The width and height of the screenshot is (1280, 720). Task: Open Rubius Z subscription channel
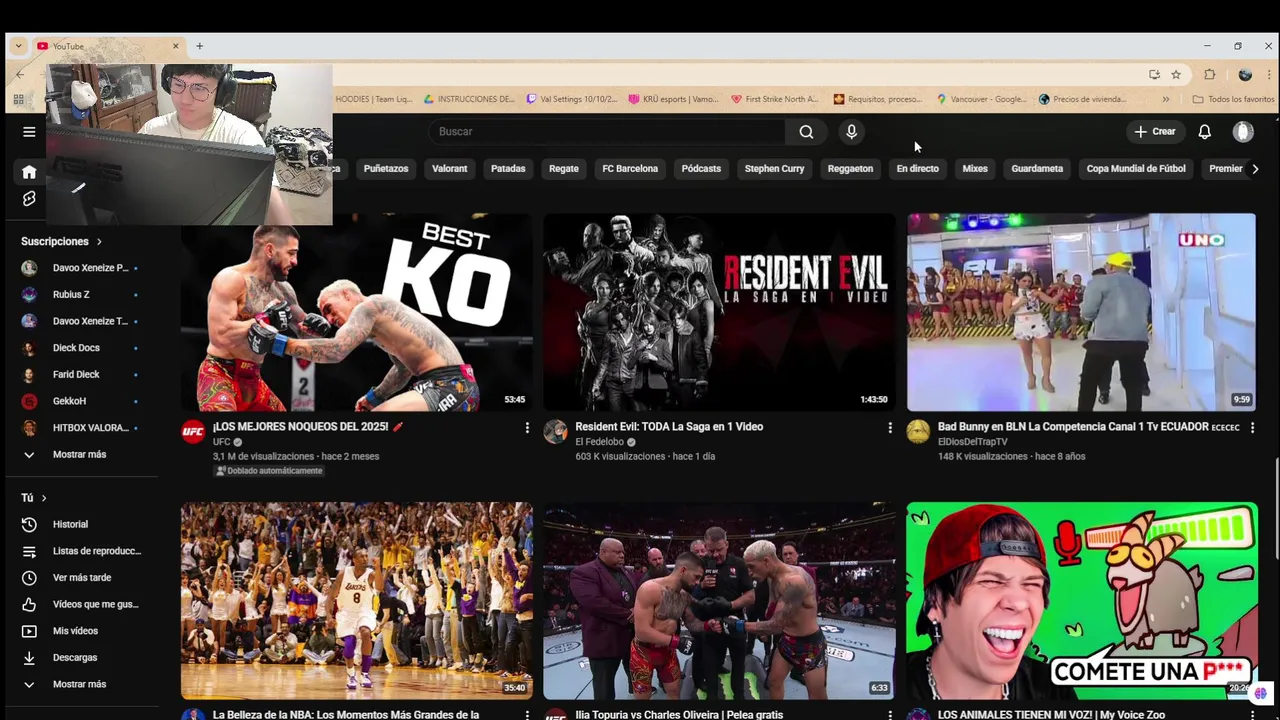(80, 294)
